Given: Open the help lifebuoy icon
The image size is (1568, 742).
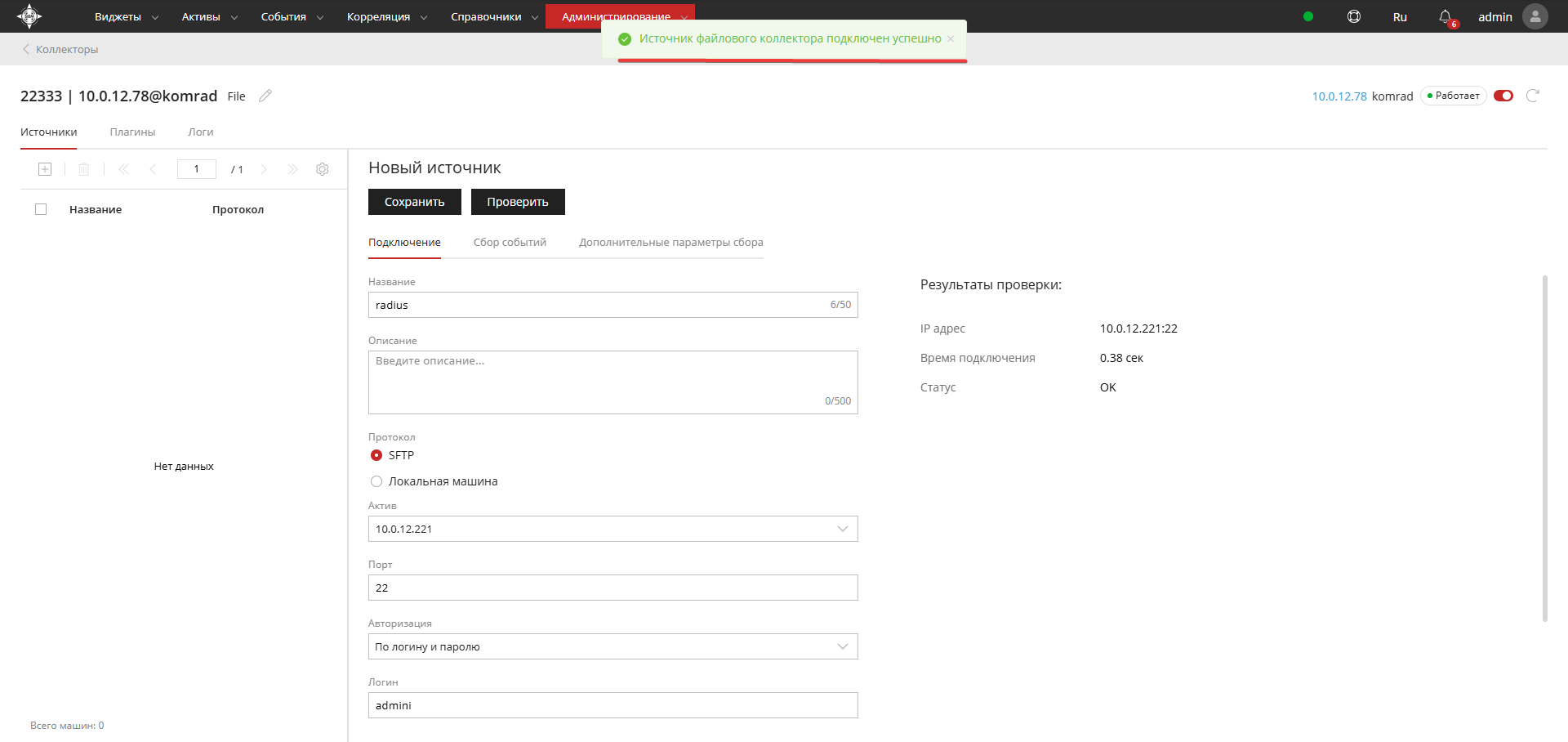Looking at the screenshot, I should (1354, 16).
